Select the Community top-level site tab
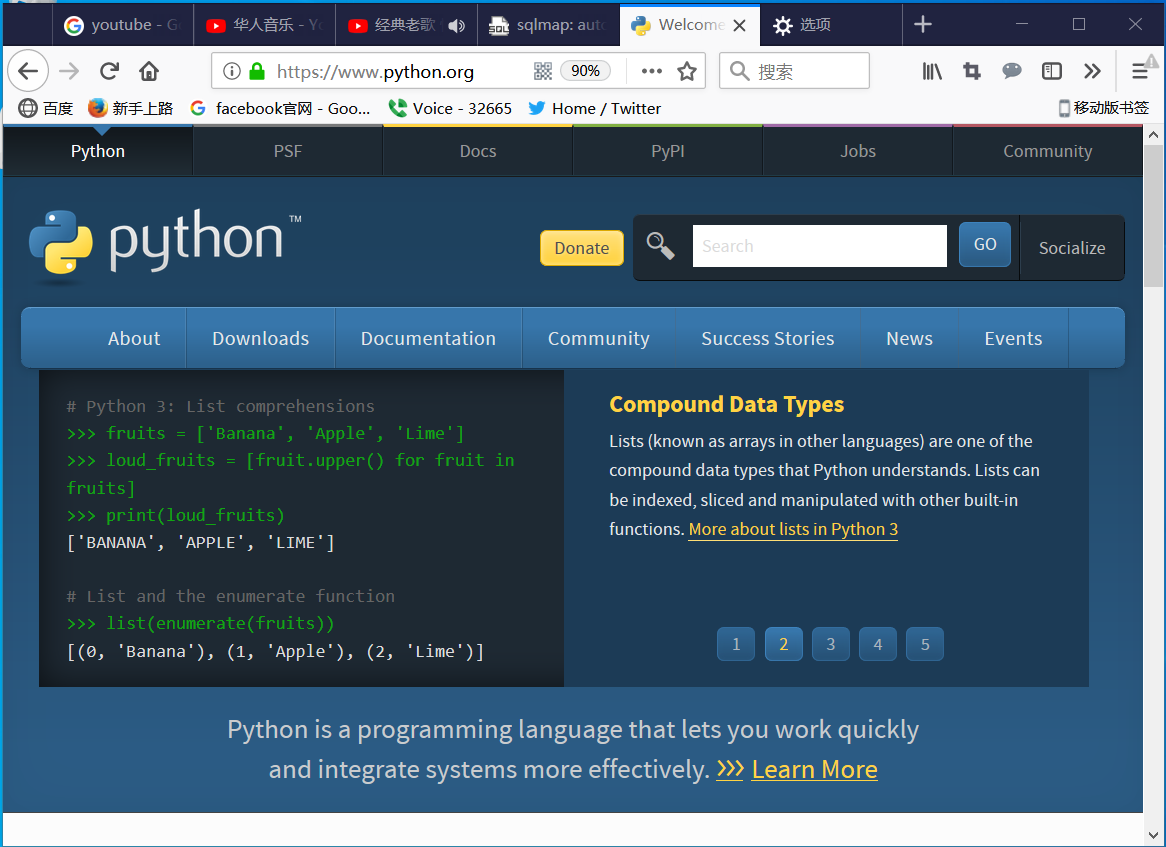This screenshot has height=847, width=1166. click(1048, 151)
